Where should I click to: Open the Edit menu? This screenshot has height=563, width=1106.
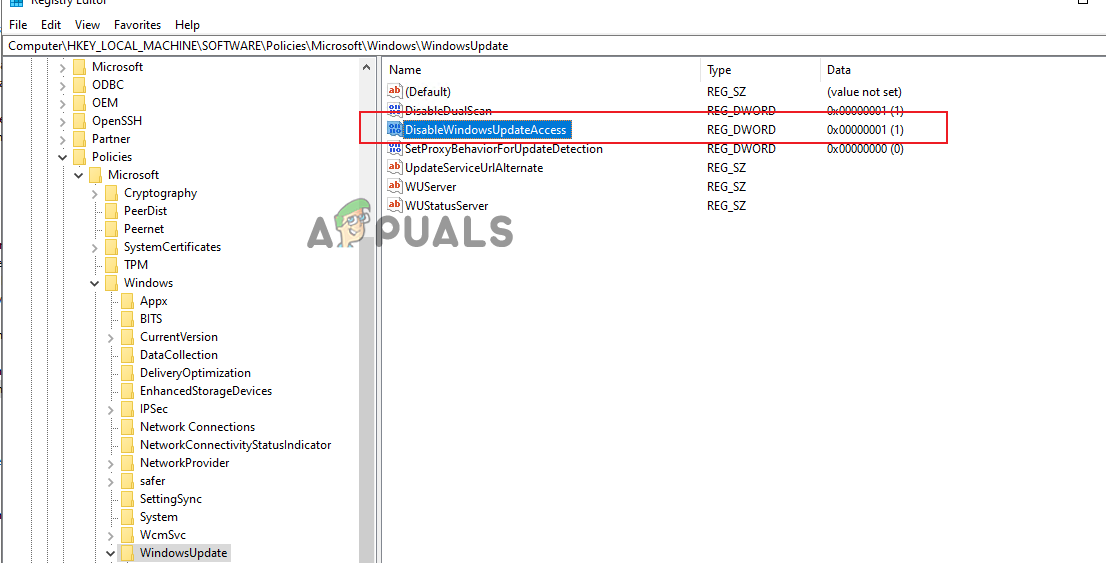coord(51,25)
